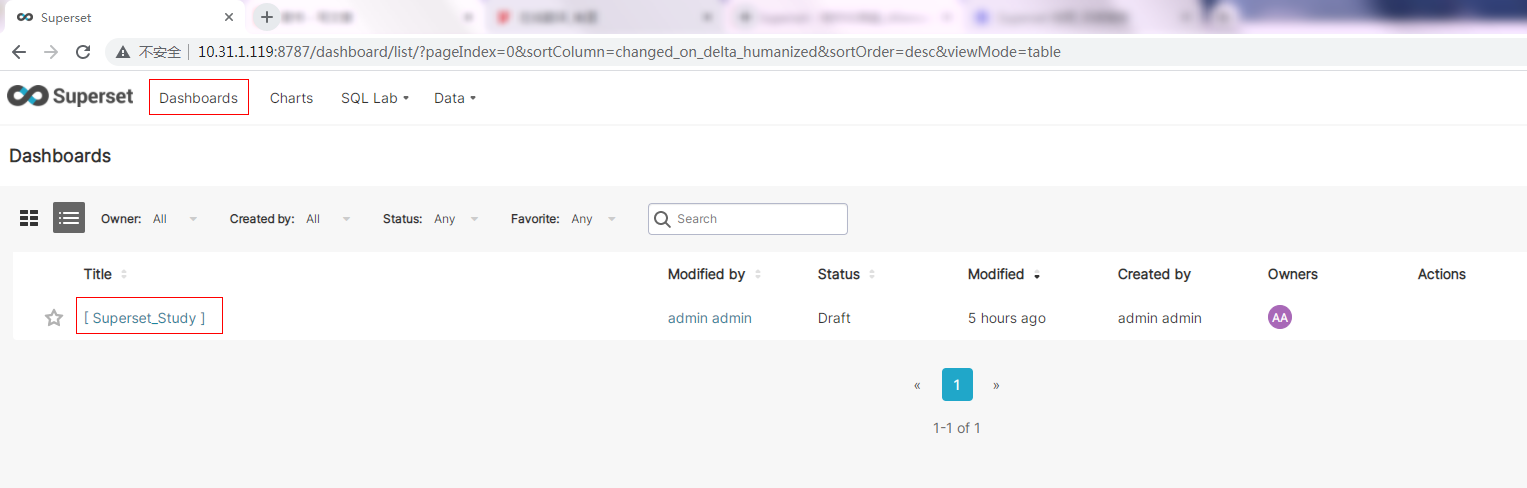The height and width of the screenshot is (488, 1527).
Task: Go back with browser arrow
Action: coord(19,52)
